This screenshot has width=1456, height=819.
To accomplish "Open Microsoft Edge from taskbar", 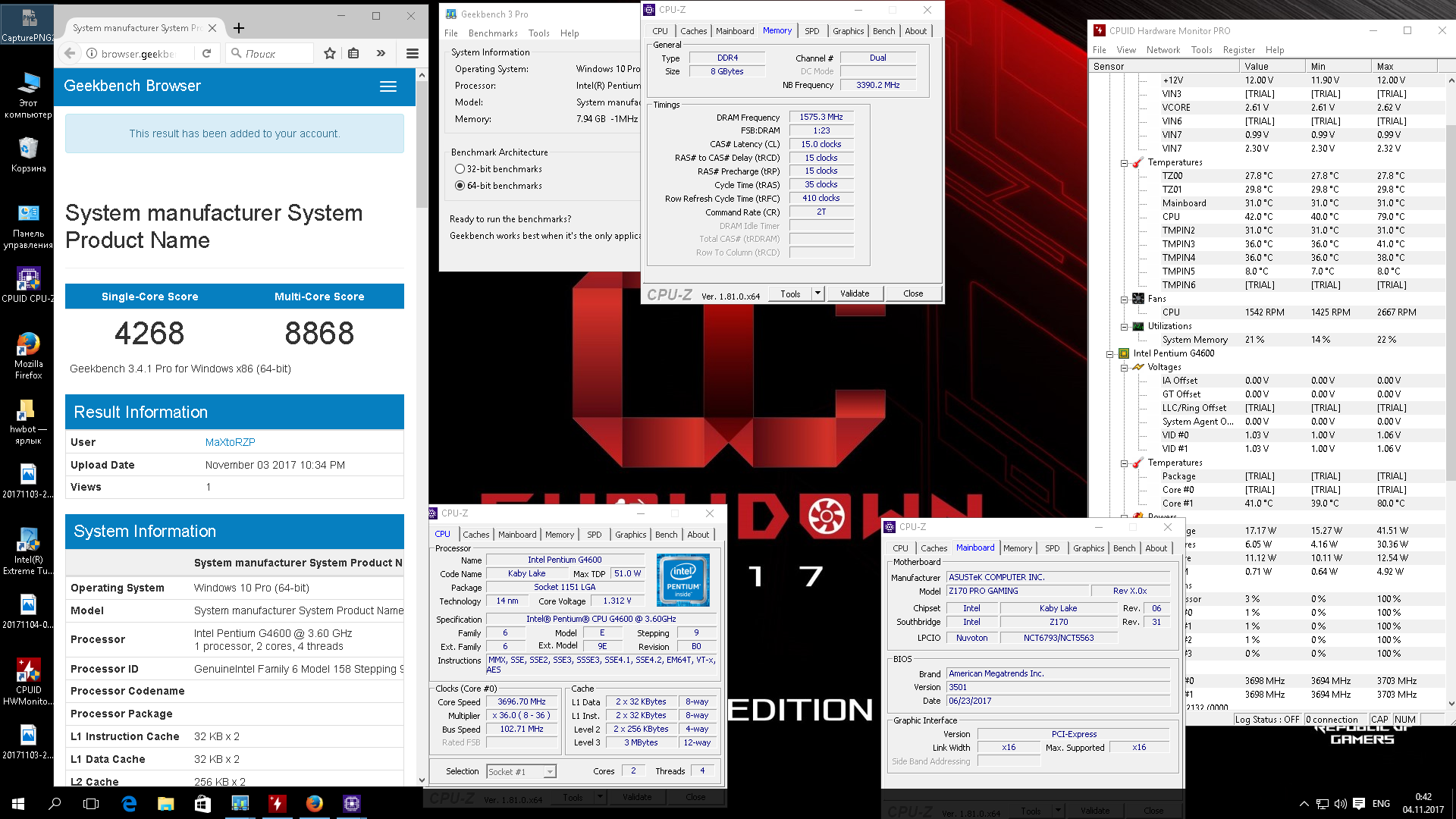I will 129,804.
